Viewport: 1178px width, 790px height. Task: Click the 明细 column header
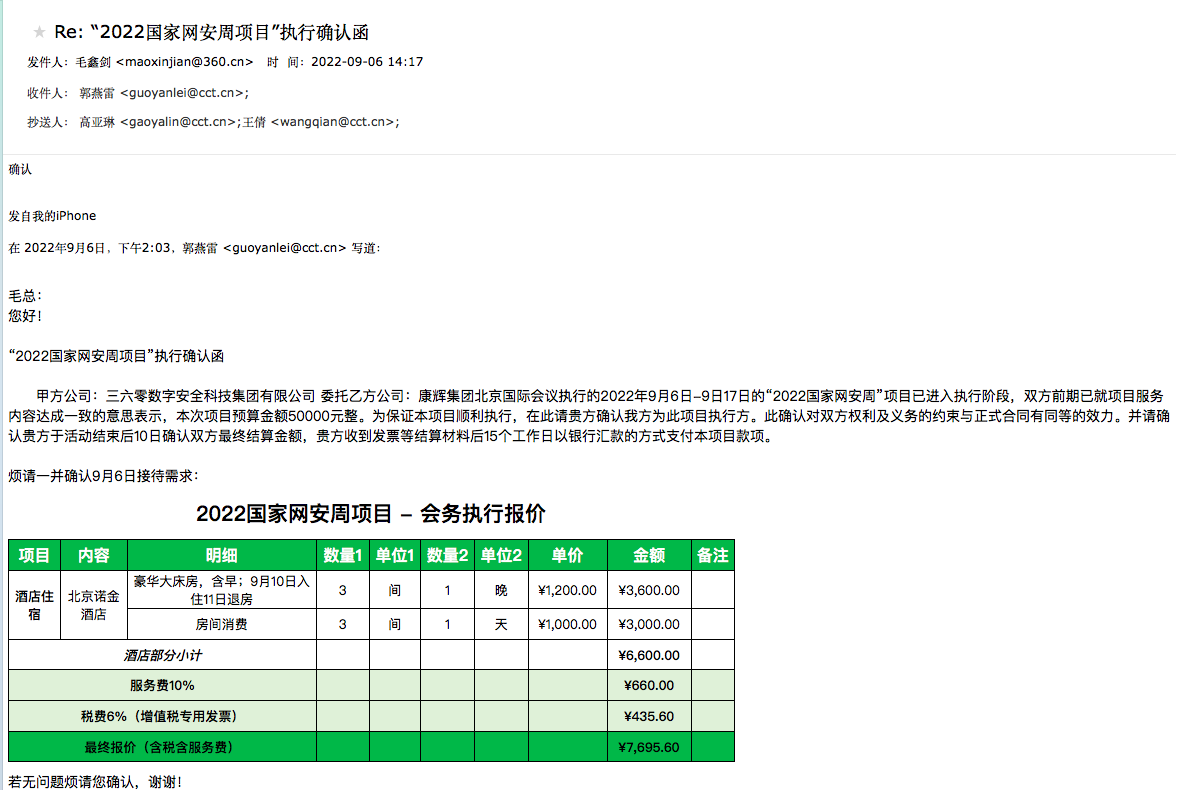click(x=221, y=555)
